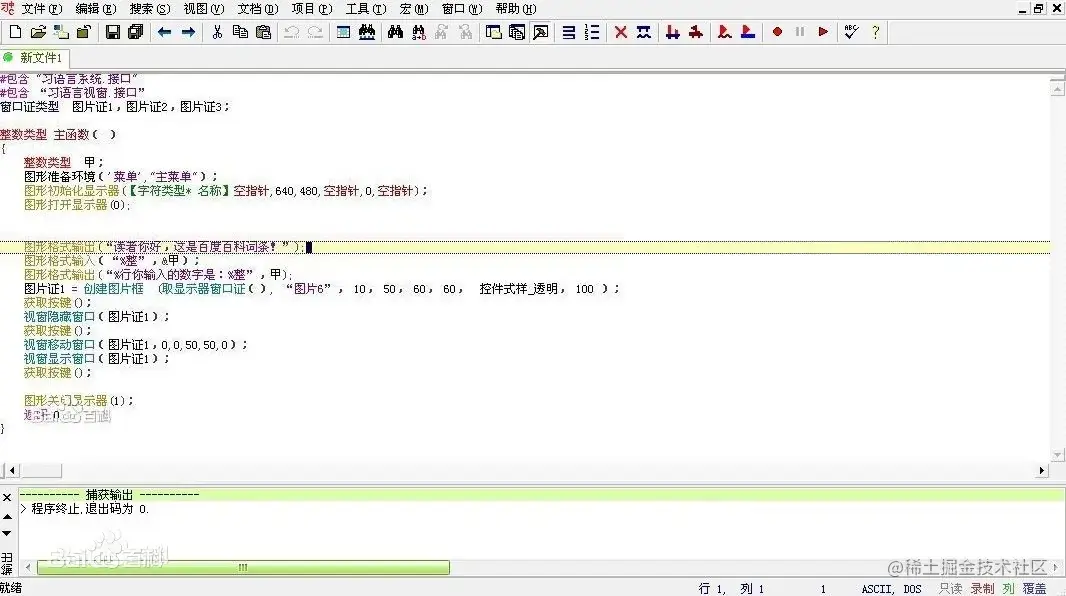Open Find with the binoculars icon
Screen dimensions: 1066x596
[395, 32]
